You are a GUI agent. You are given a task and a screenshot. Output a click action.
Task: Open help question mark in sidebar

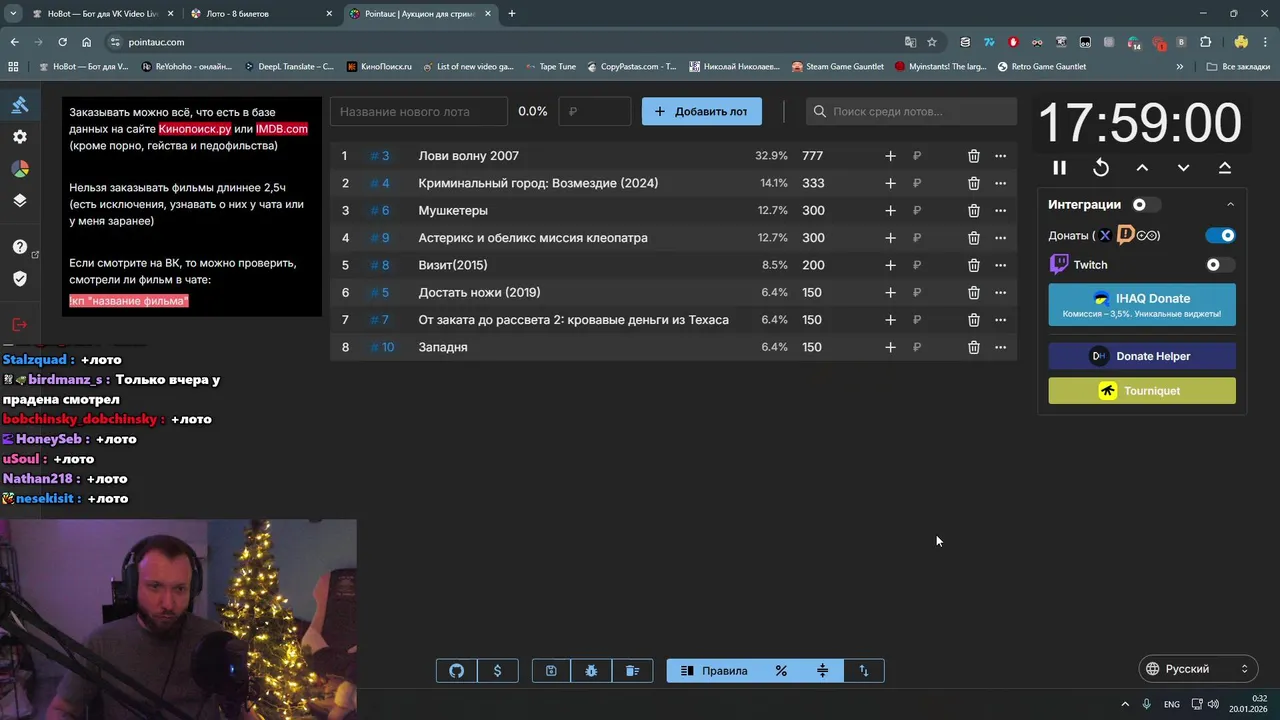[20, 247]
